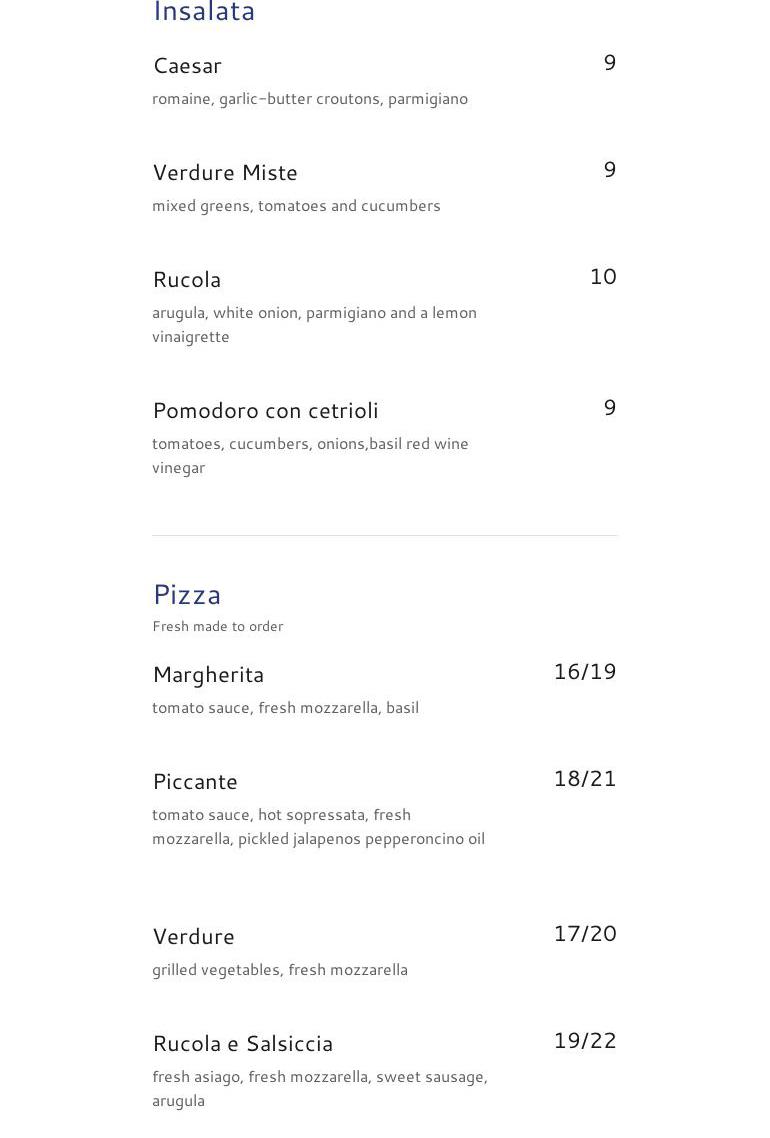The height and width of the screenshot is (1138, 770).
Task: Select the Caesar salad item name
Action: (187, 66)
